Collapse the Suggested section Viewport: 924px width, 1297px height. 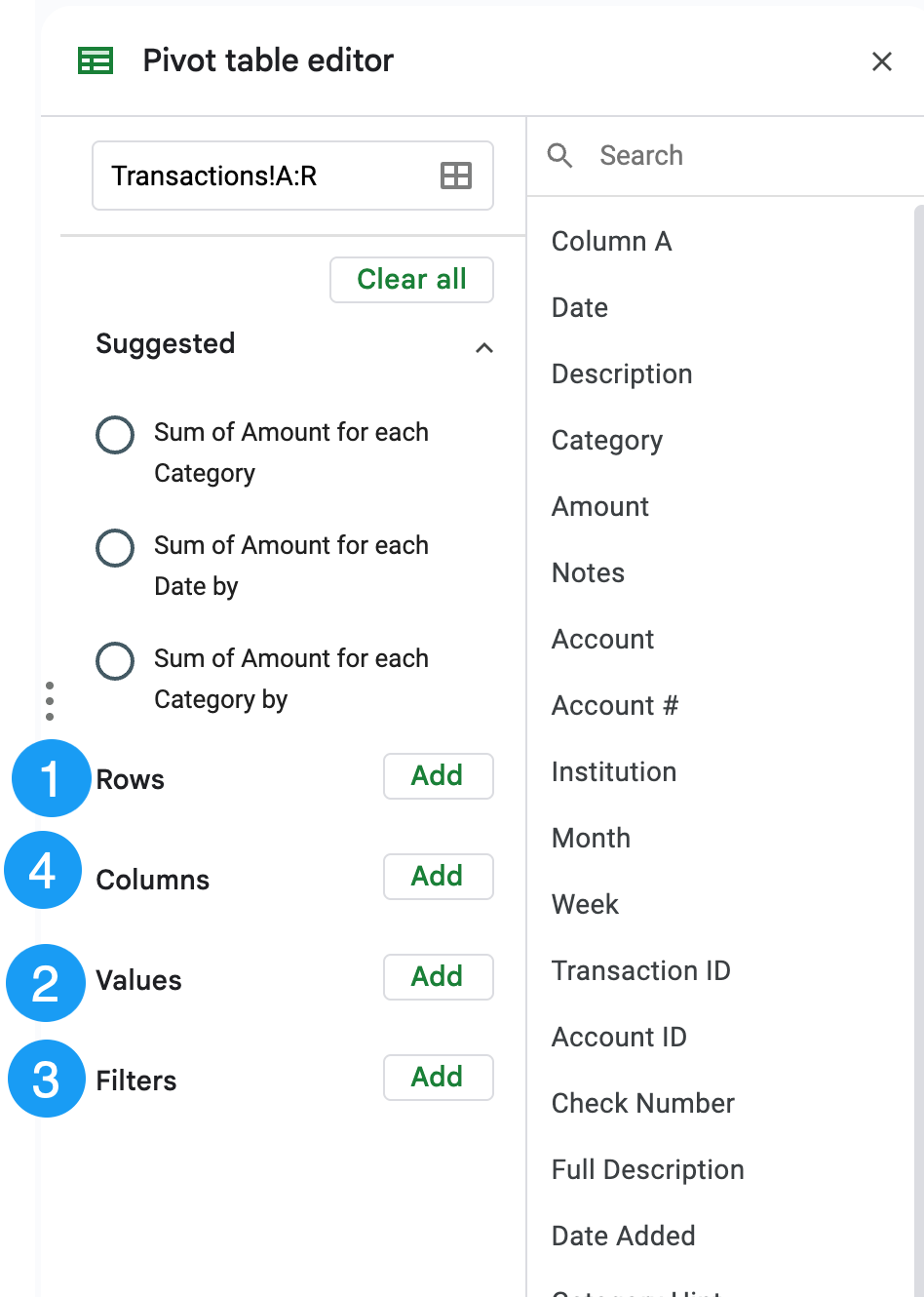(483, 347)
